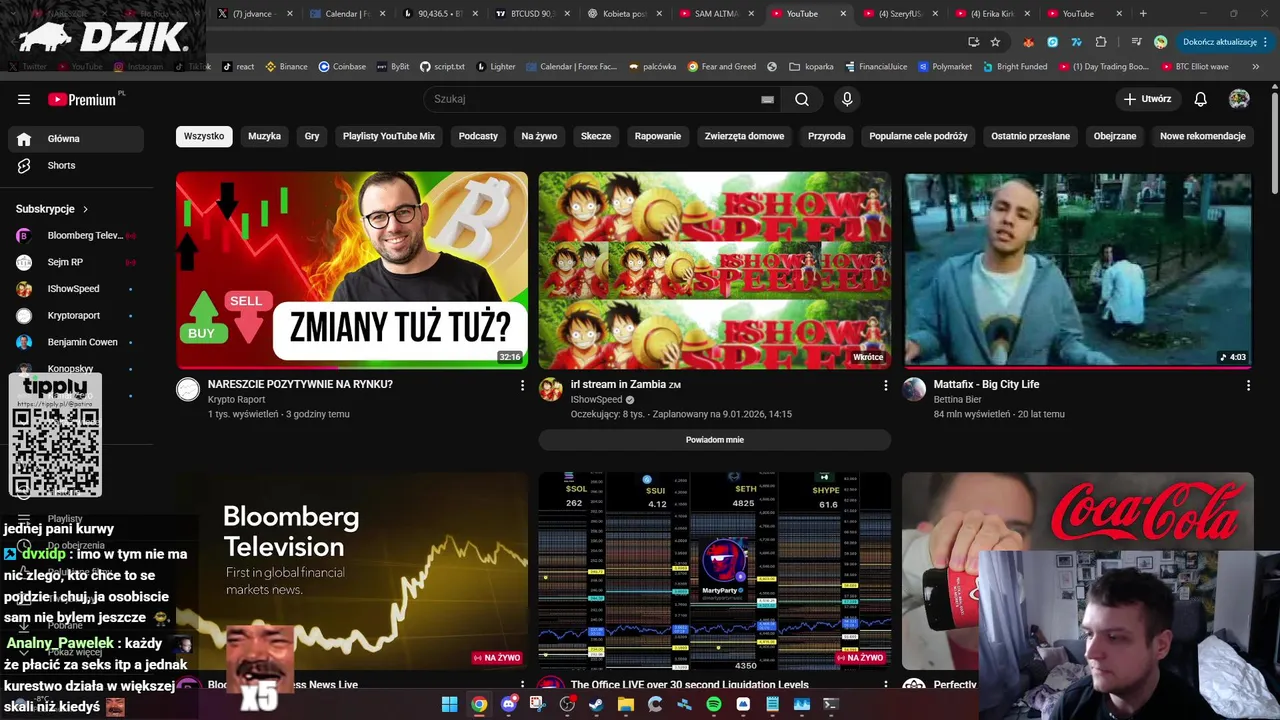Open Discord from the taskbar
The image size is (1280, 720).
[x=509, y=704]
